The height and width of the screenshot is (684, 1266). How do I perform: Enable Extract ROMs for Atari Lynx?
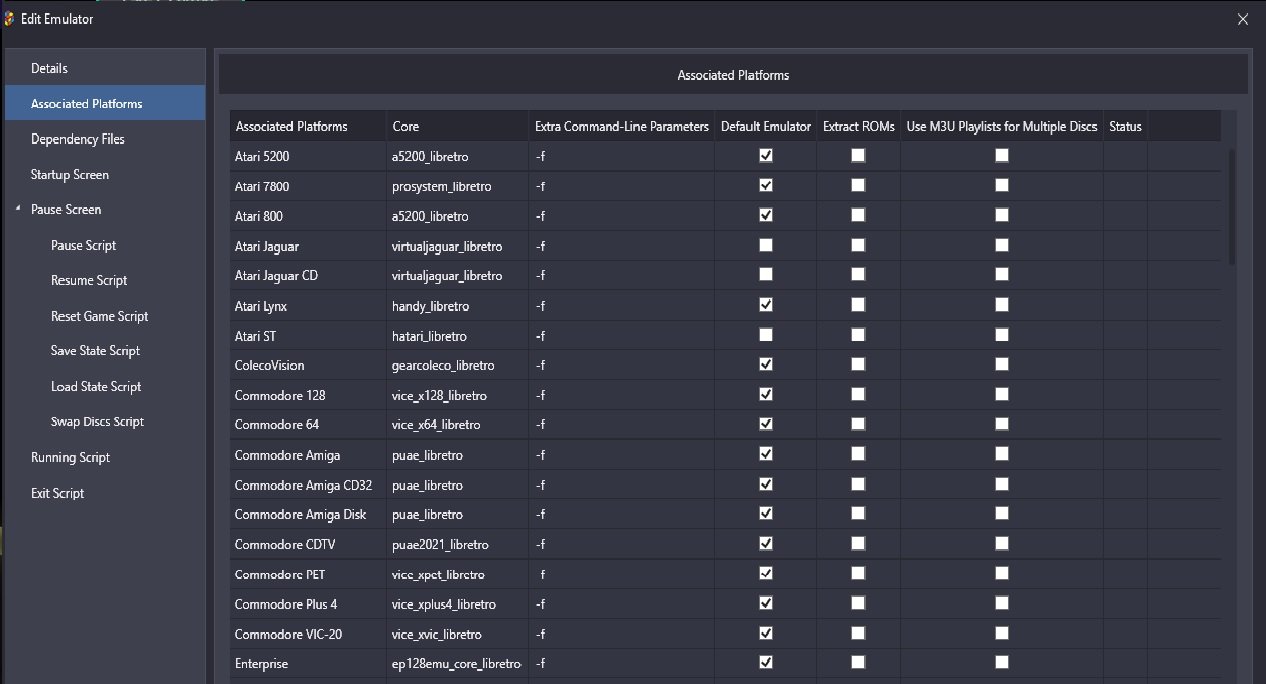pos(858,304)
